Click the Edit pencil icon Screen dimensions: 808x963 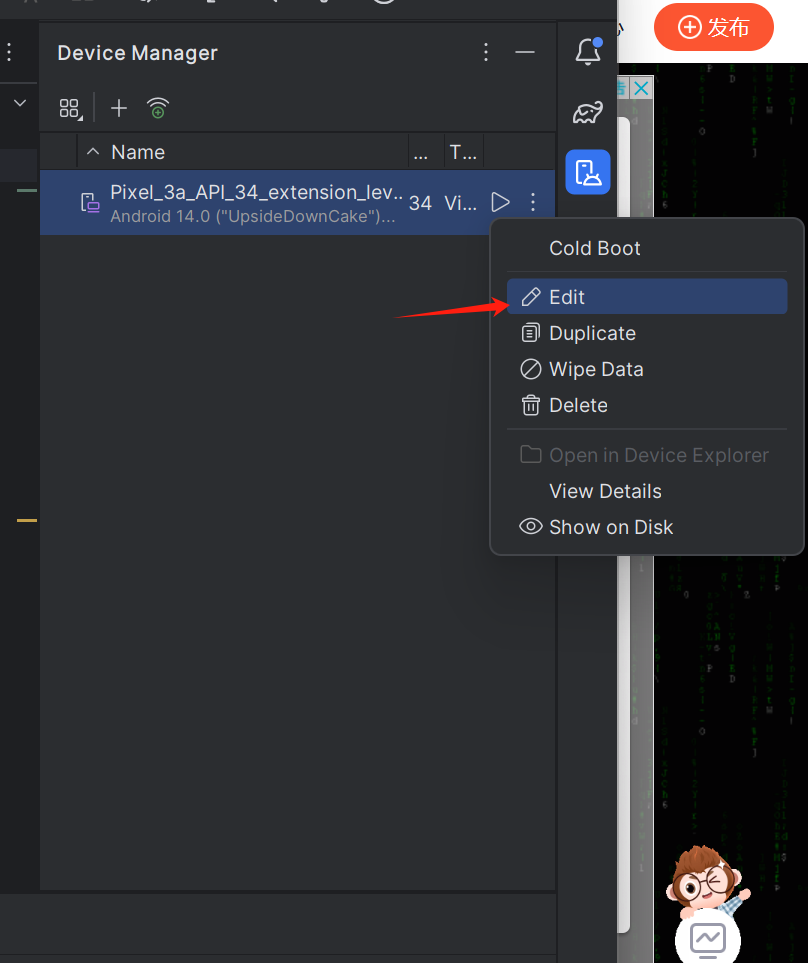[530, 297]
